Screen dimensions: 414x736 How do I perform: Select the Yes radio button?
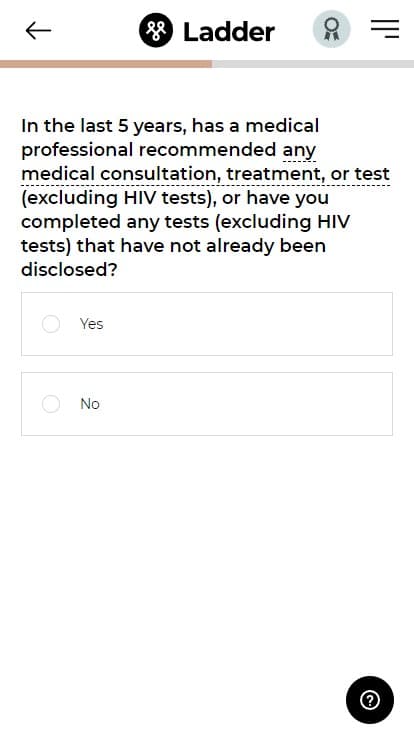51,324
